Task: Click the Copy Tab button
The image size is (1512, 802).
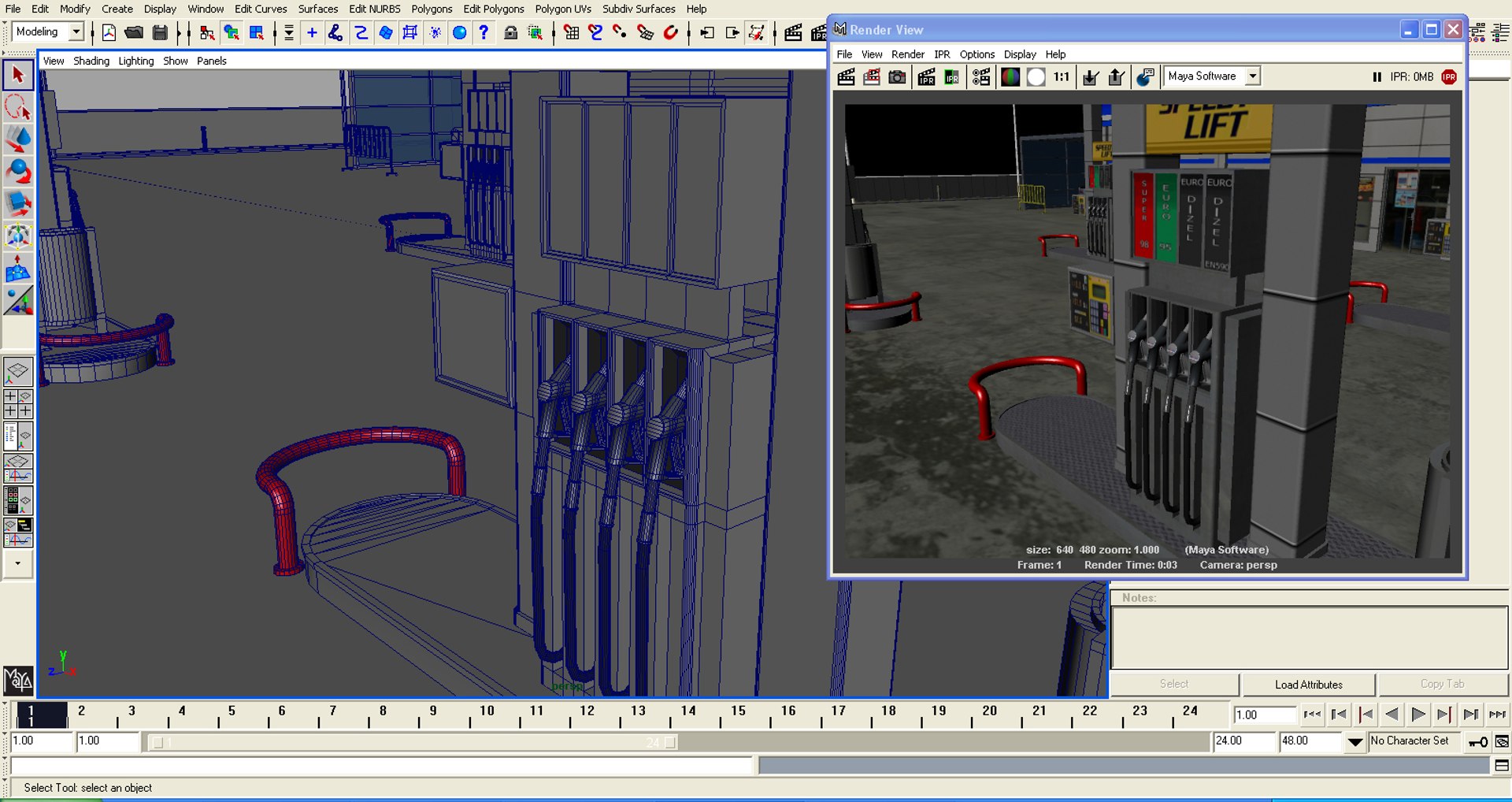Action: [1443, 684]
